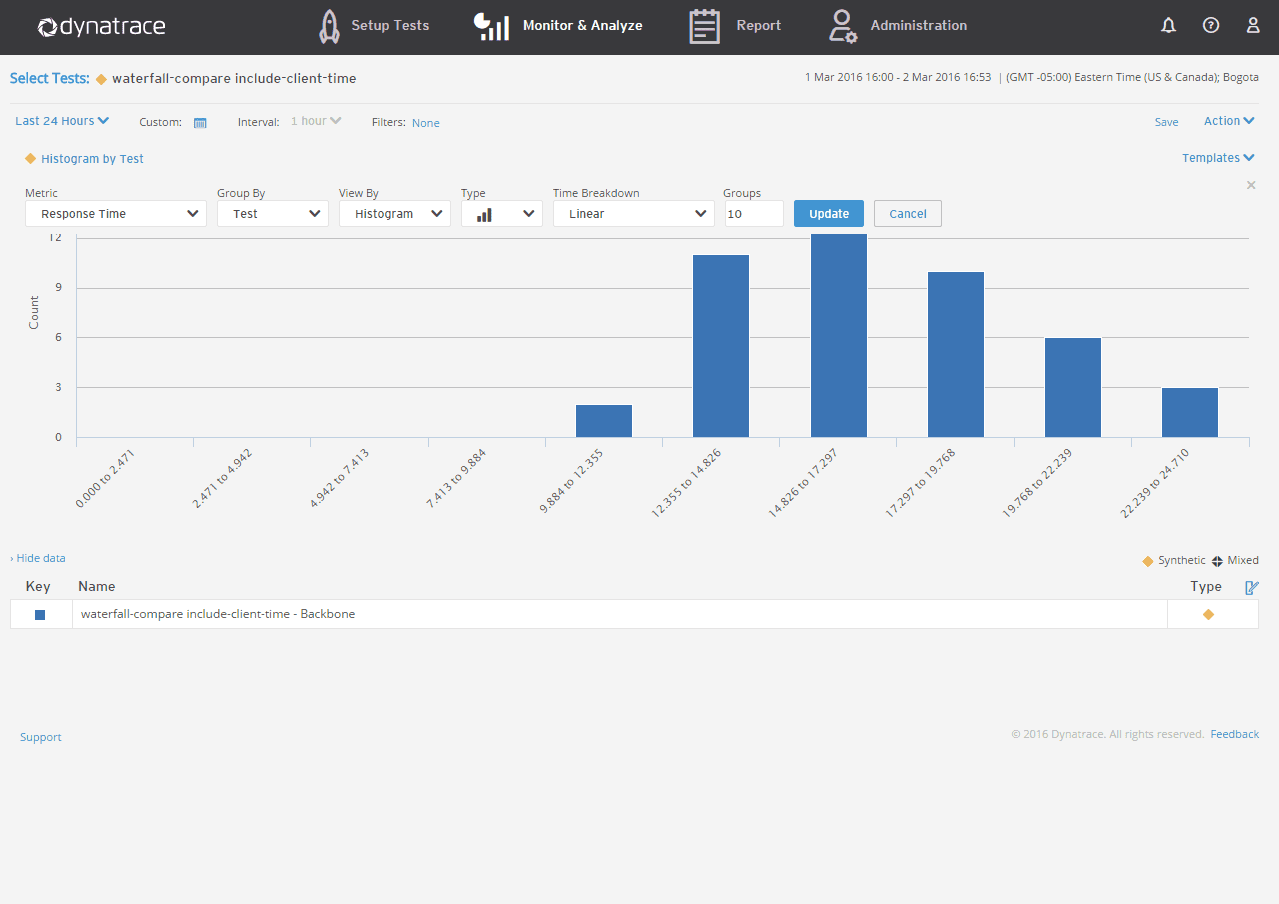Open the chart Type dropdown

pyautogui.click(x=502, y=214)
